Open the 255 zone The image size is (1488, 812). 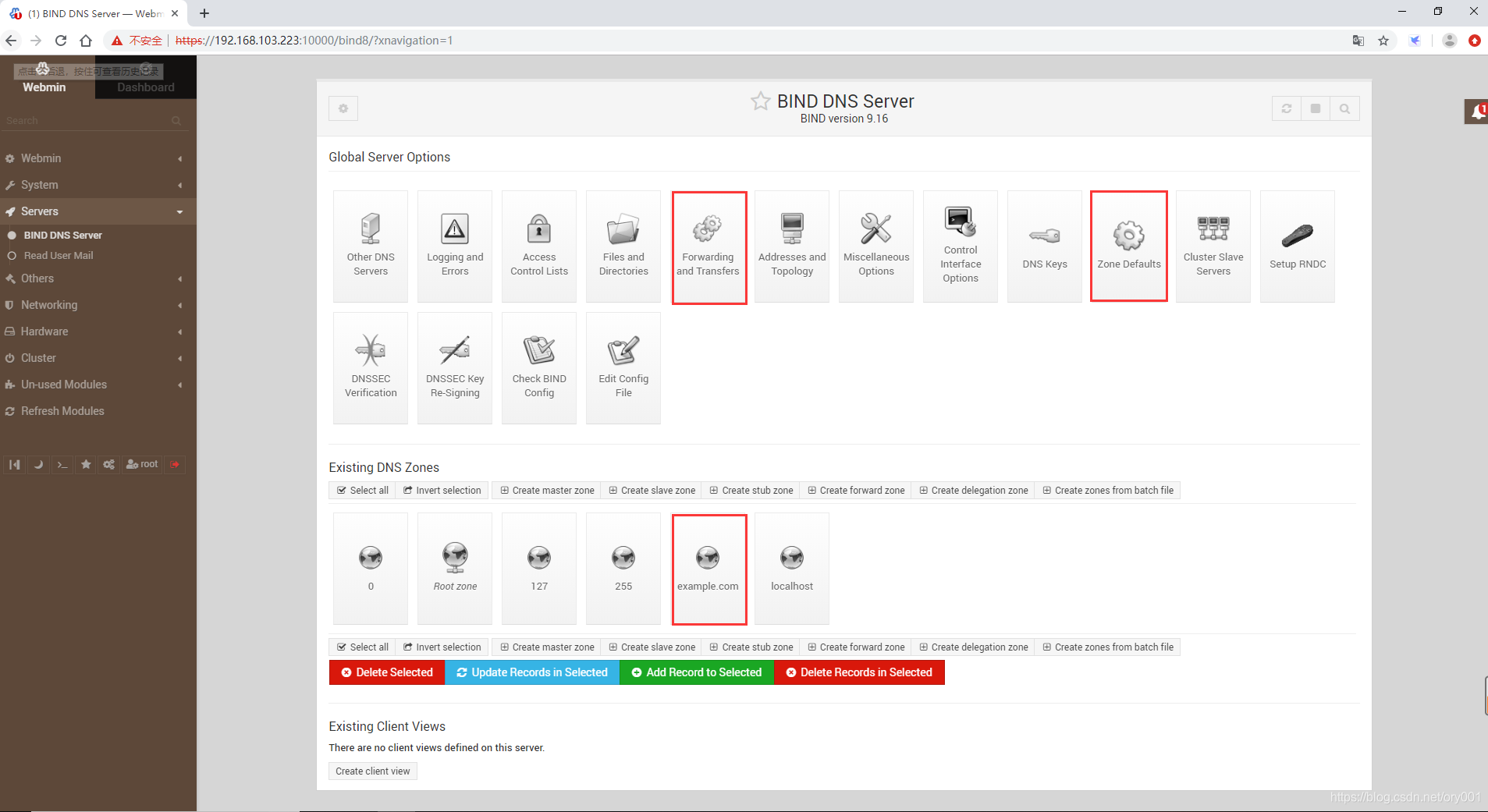[623, 569]
